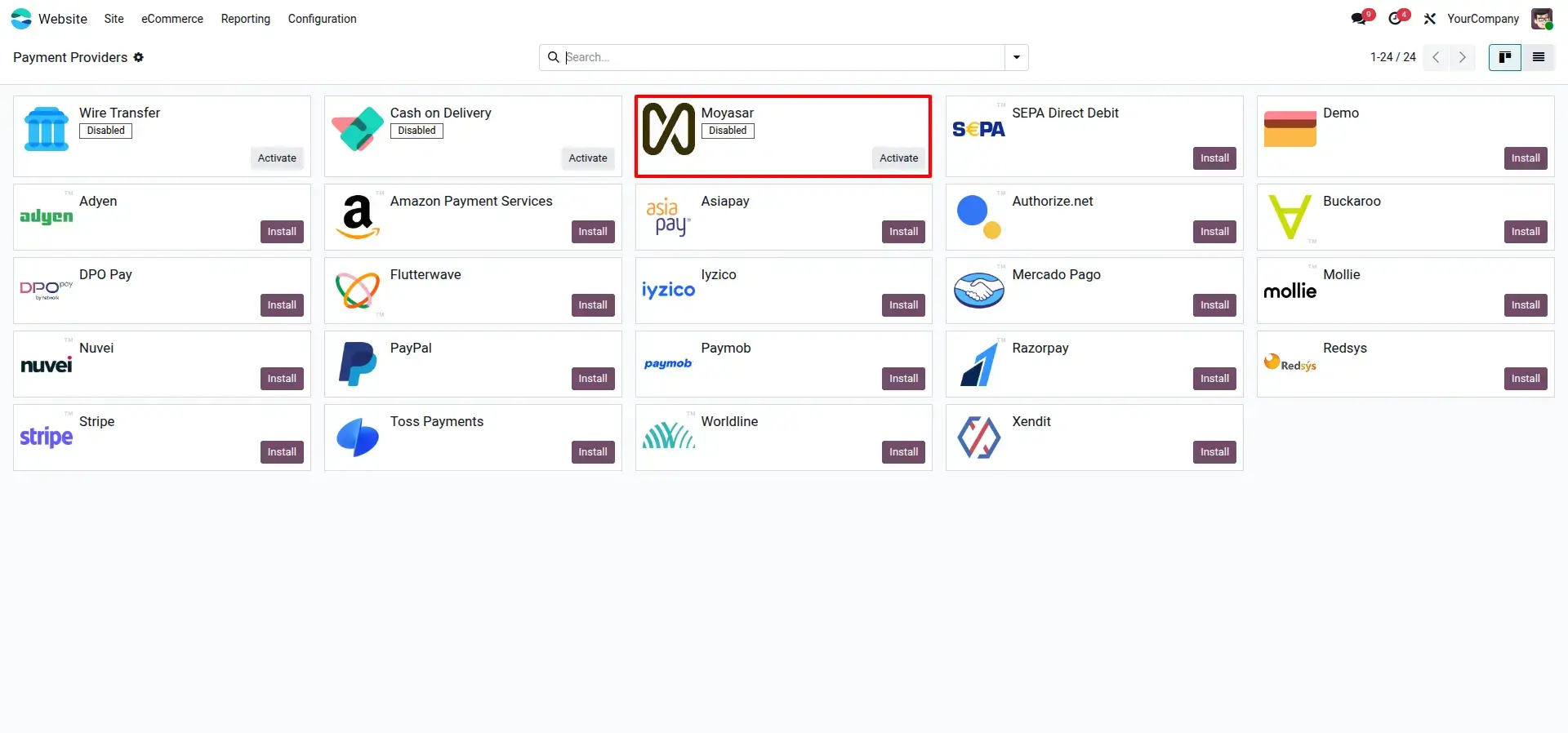Activate the Moyasar provider
Screen dimensions: 1568x733
(898, 158)
